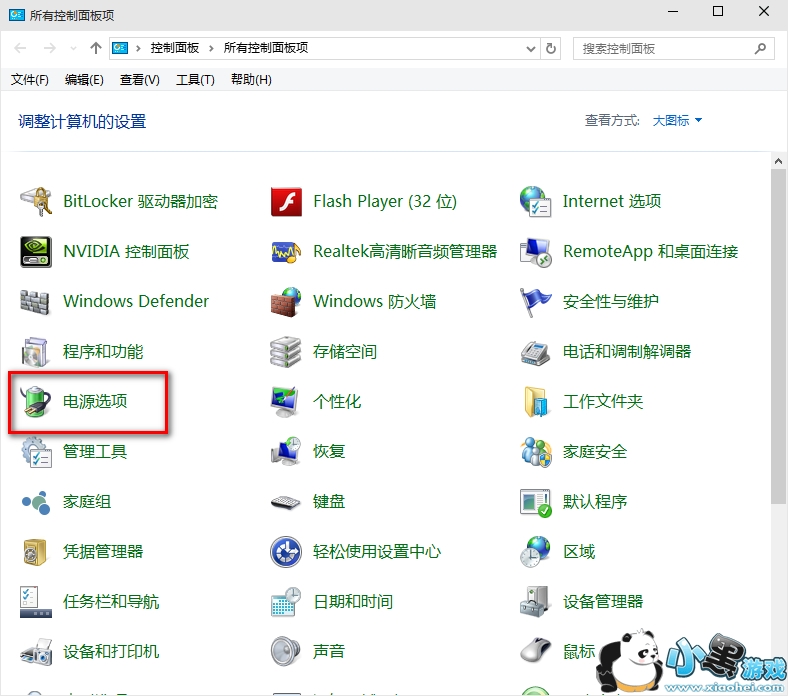Open the 工具(T) menu
This screenshot has height=696, width=788.
point(195,79)
